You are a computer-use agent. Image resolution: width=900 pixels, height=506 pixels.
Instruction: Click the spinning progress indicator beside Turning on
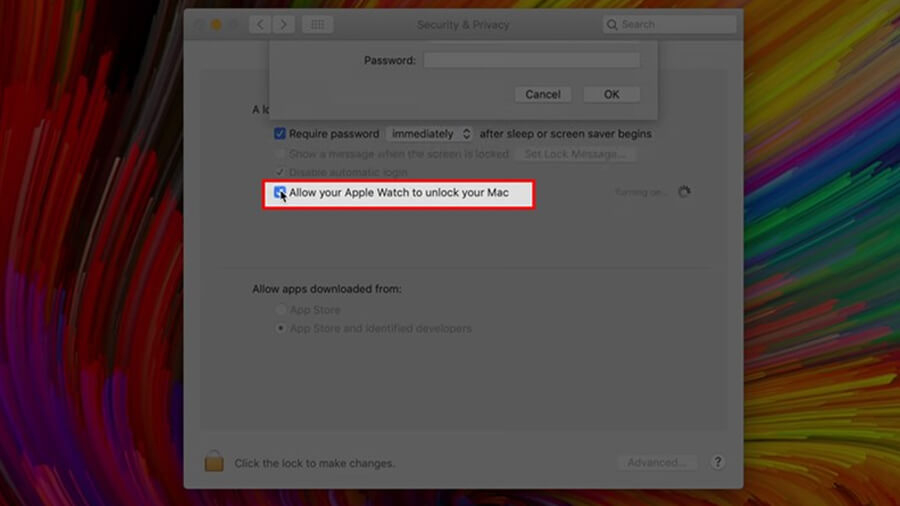[x=684, y=192]
